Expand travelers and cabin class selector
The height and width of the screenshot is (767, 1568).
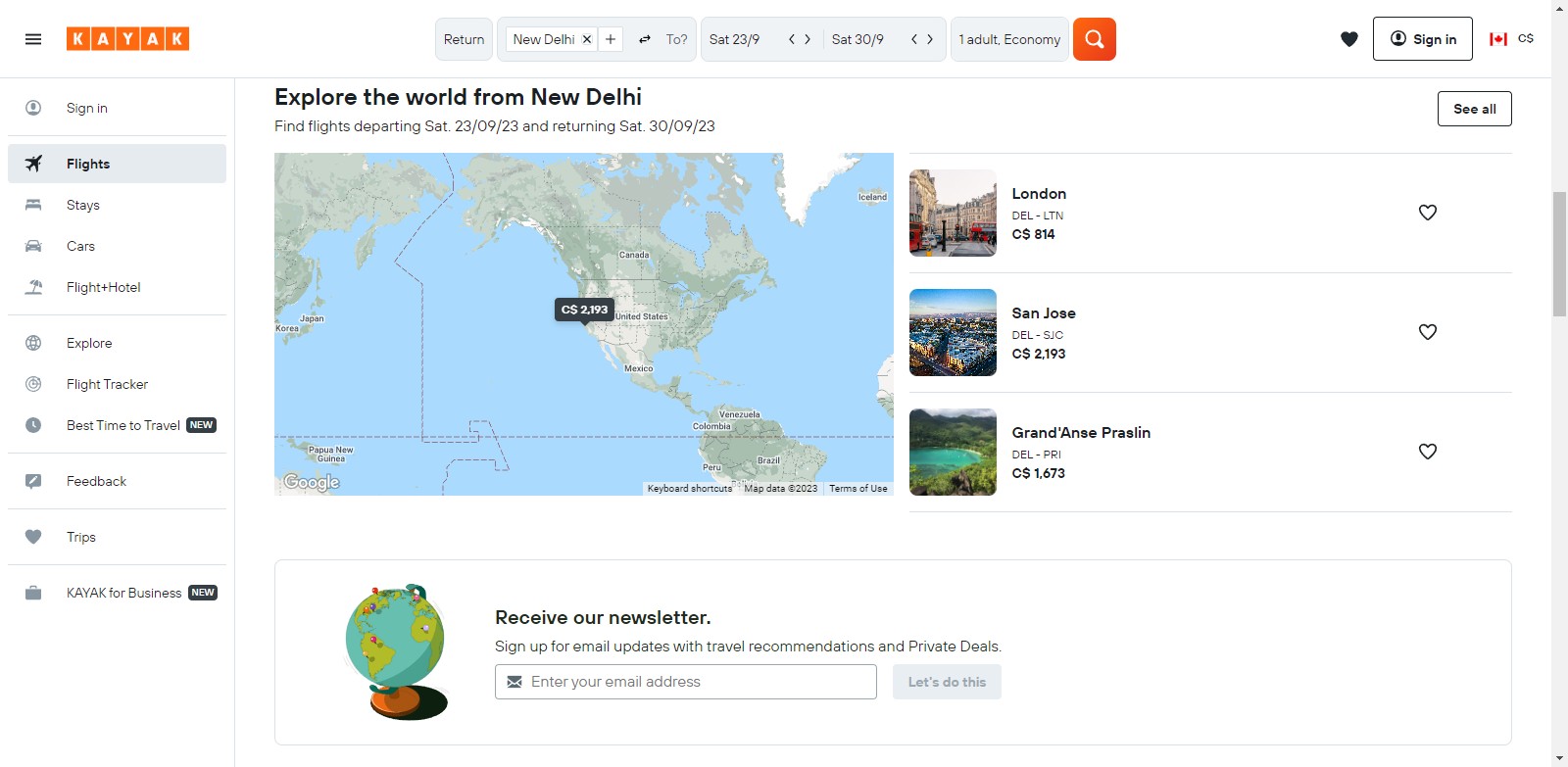pos(1009,39)
